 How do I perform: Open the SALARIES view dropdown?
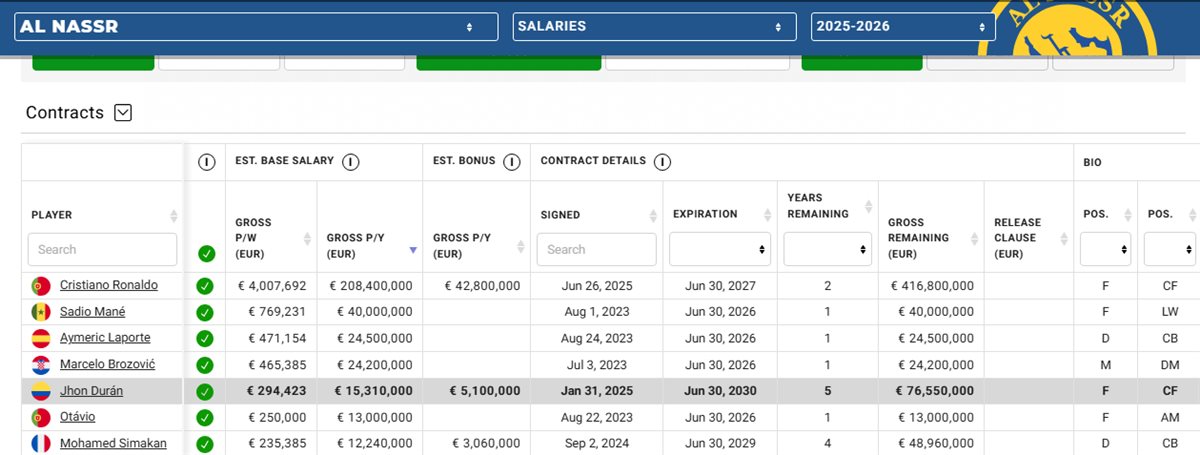pyautogui.click(x=654, y=27)
